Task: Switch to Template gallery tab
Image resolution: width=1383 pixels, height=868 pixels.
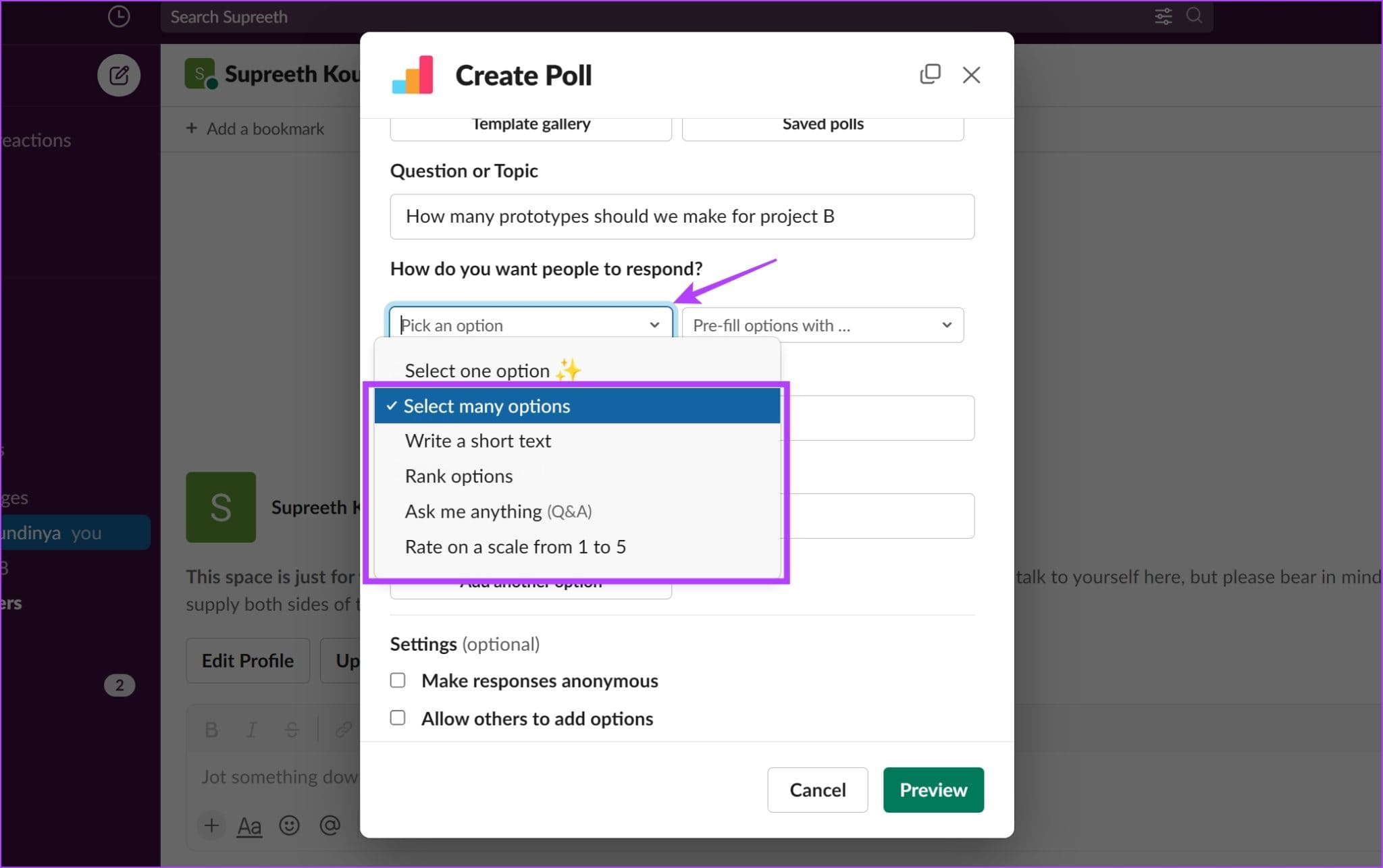Action: (x=532, y=123)
